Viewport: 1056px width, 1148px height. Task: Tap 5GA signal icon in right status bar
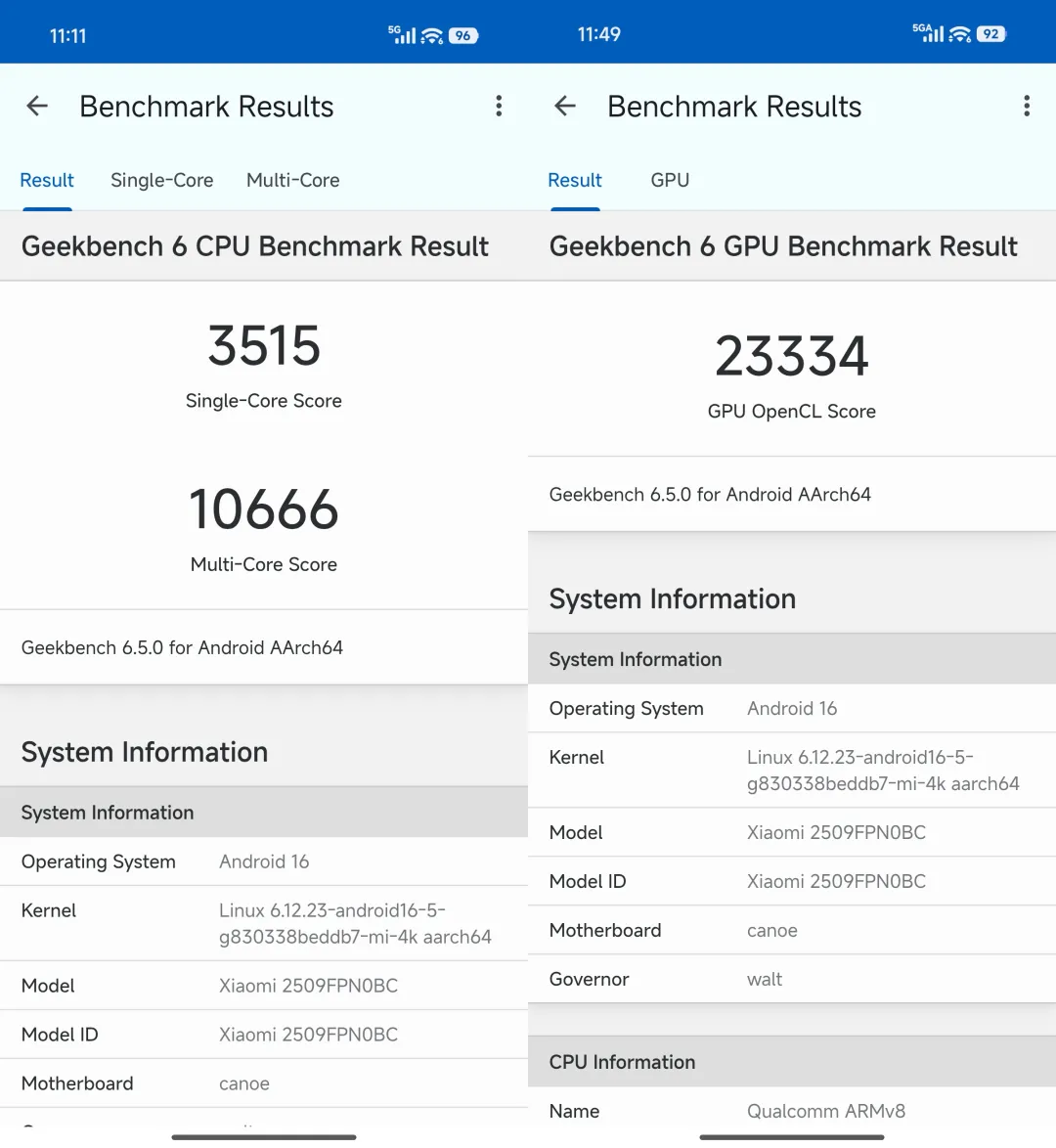tap(928, 33)
